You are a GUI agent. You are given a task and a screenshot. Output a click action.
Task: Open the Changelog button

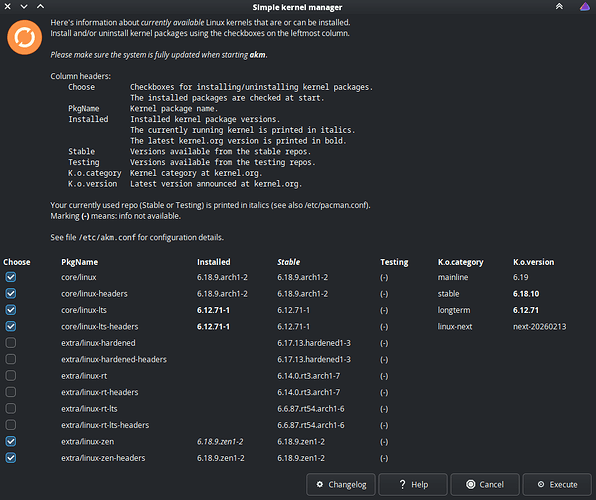click(x=341, y=484)
